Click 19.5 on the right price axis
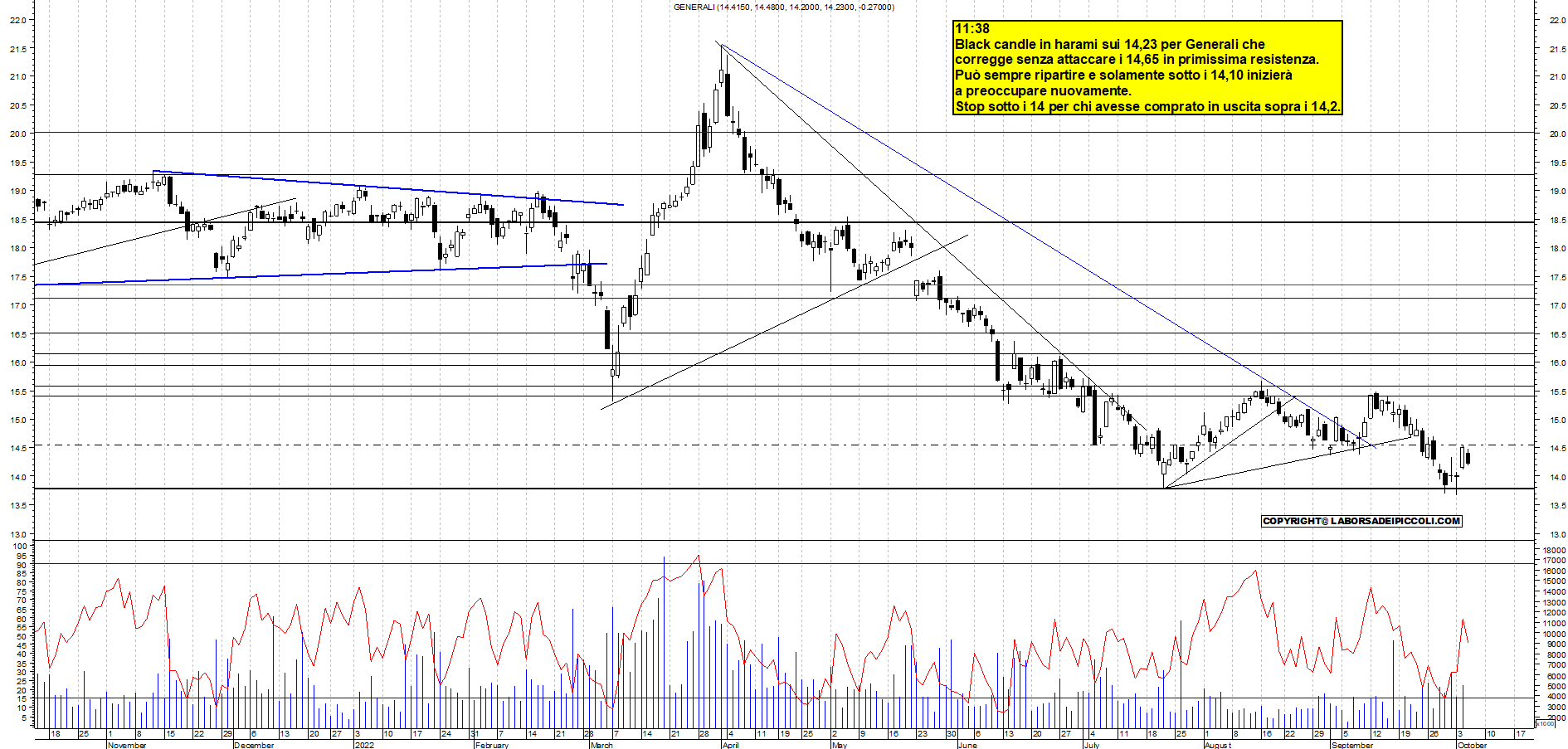1568x749 pixels. pyautogui.click(x=1557, y=163)
